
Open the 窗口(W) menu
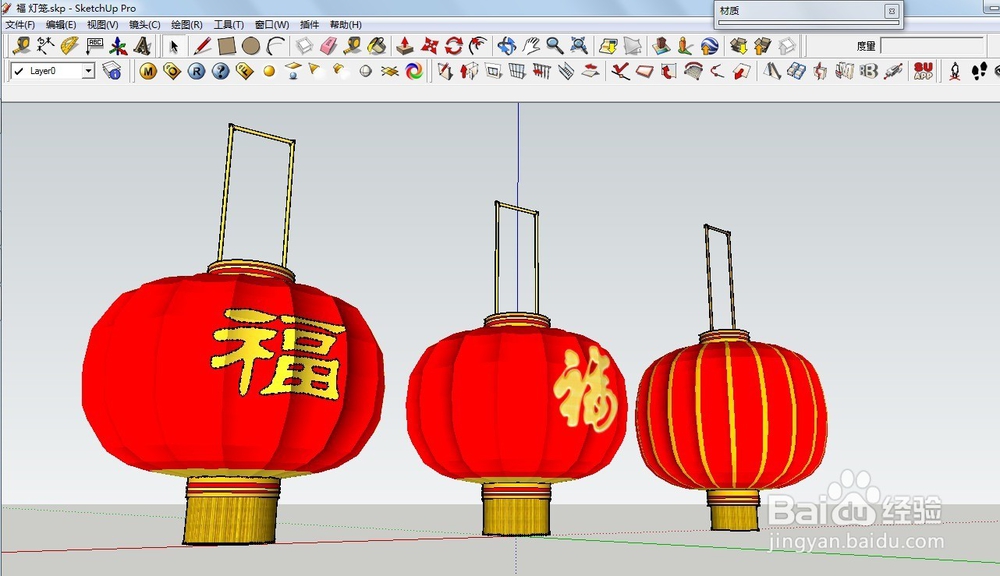(x=272, y=24)
